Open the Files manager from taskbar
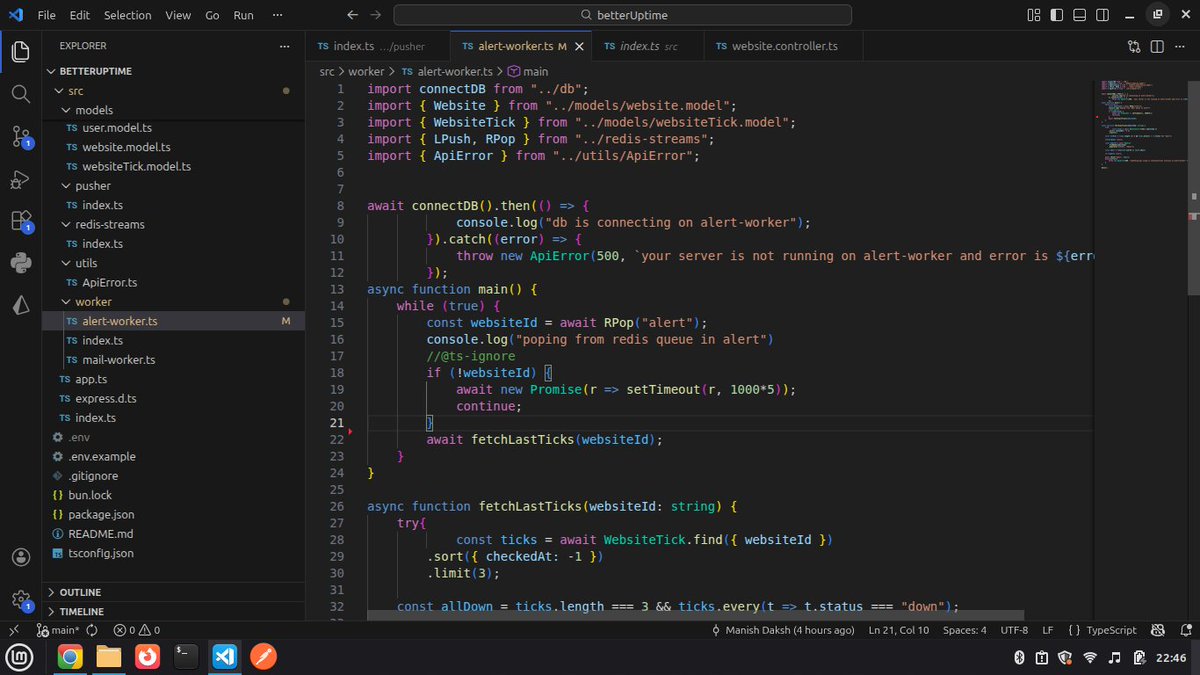The image size is (1200, 675). [x=108, y=657]
